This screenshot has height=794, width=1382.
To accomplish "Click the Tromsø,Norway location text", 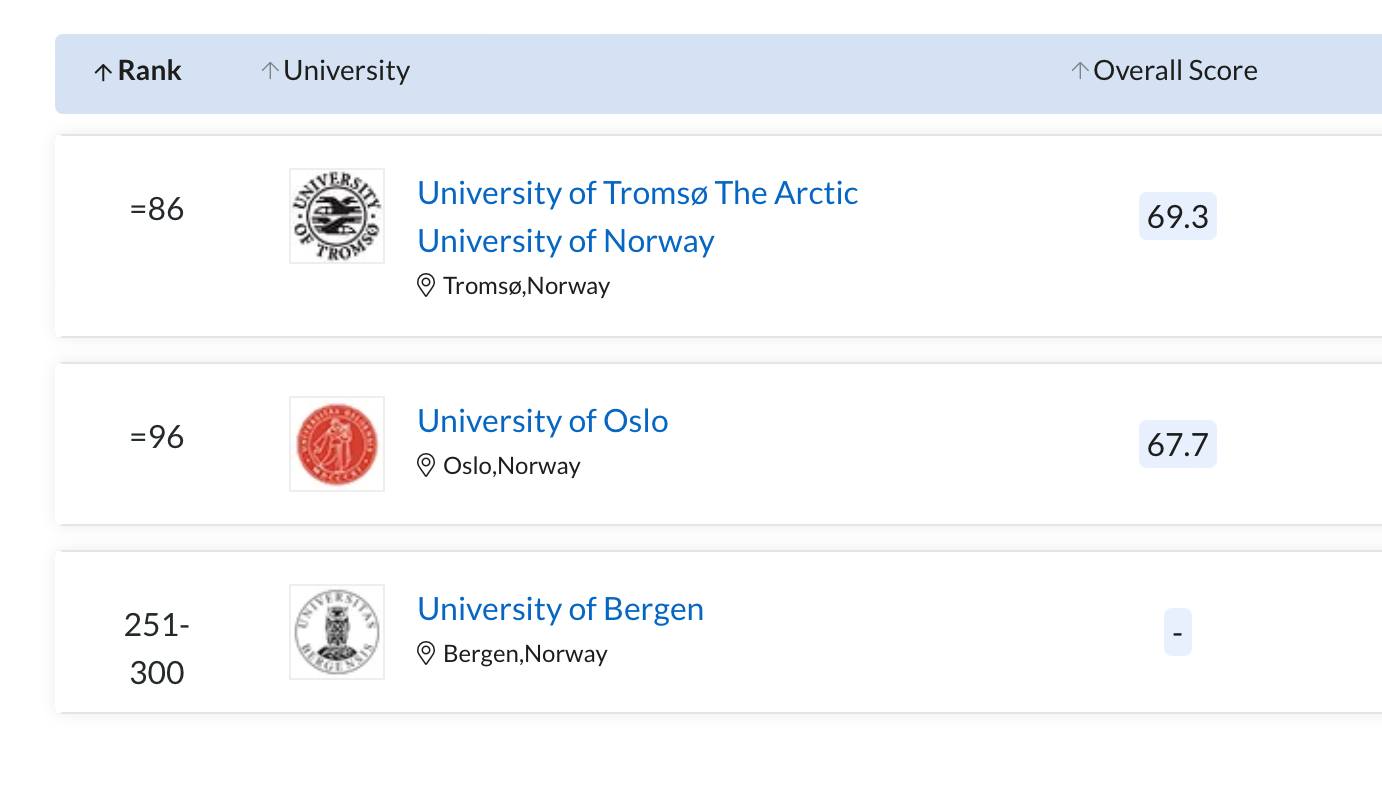I will [526, 286].
